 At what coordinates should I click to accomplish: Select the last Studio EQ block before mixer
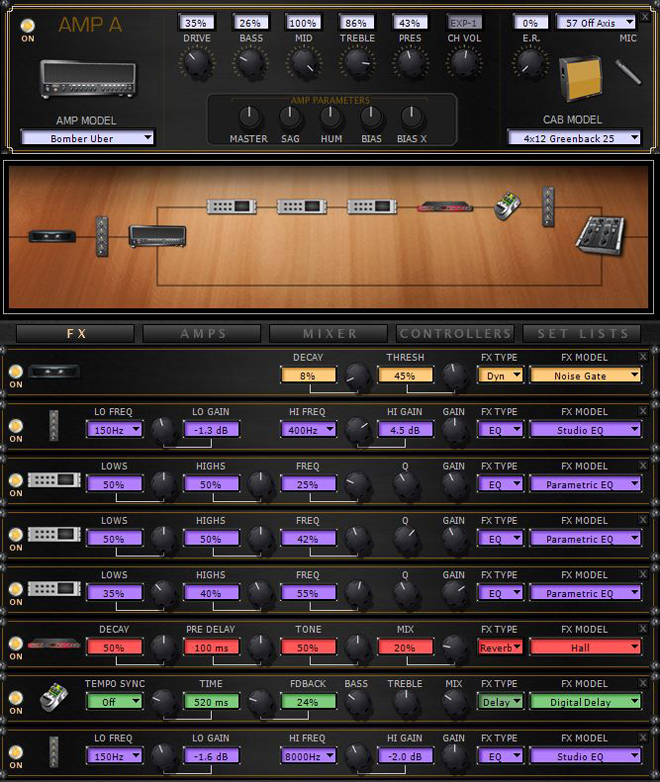pyautogui.click(x=548, y=207)
